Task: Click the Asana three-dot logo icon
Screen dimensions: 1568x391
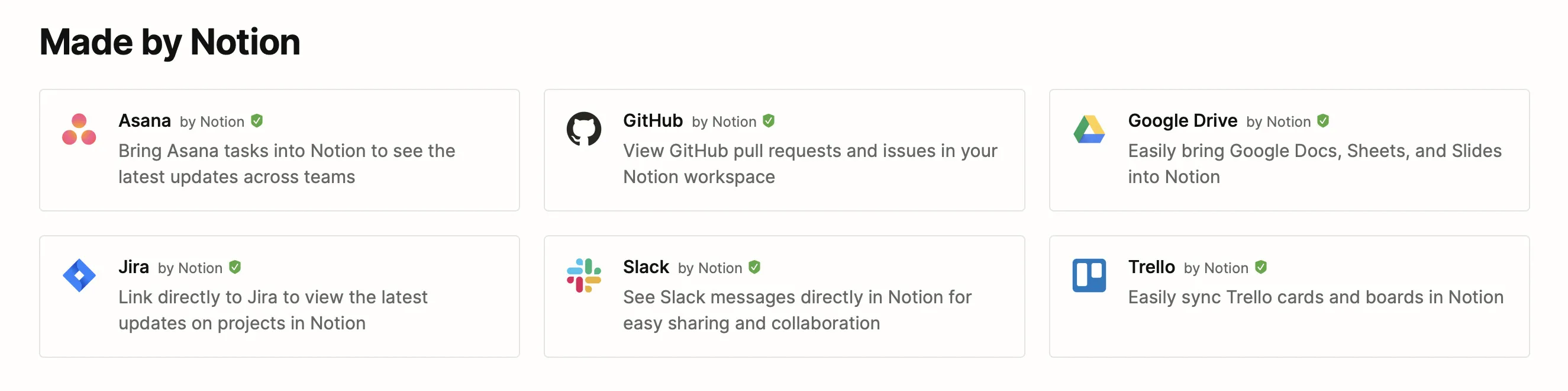Action: pos(79,129)
